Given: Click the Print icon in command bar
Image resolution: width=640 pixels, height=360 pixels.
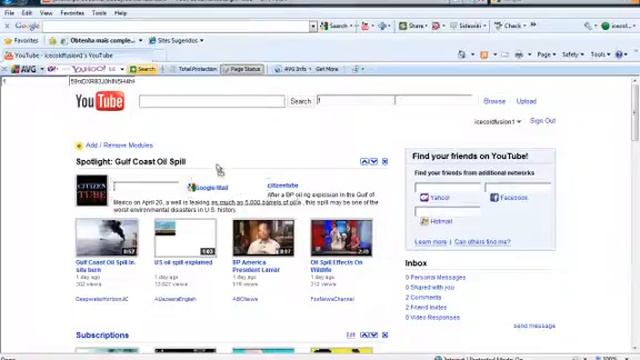Looking at the screenshot, I should coord(519,55).
